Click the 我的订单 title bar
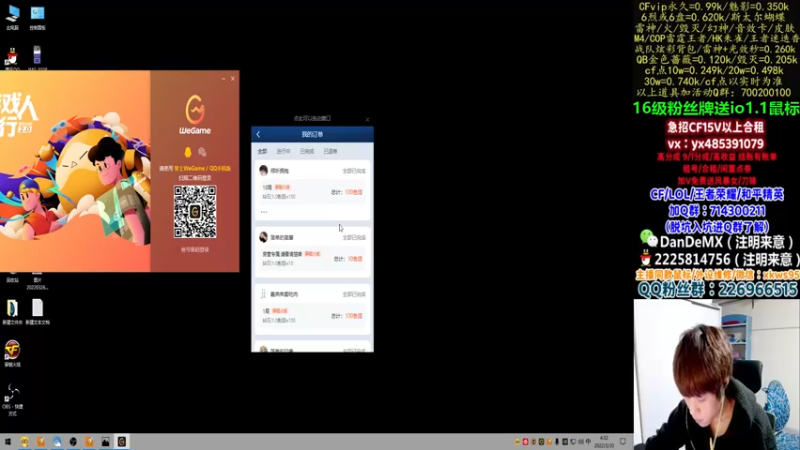The image size is (800, 450). (x=312, y=135)
